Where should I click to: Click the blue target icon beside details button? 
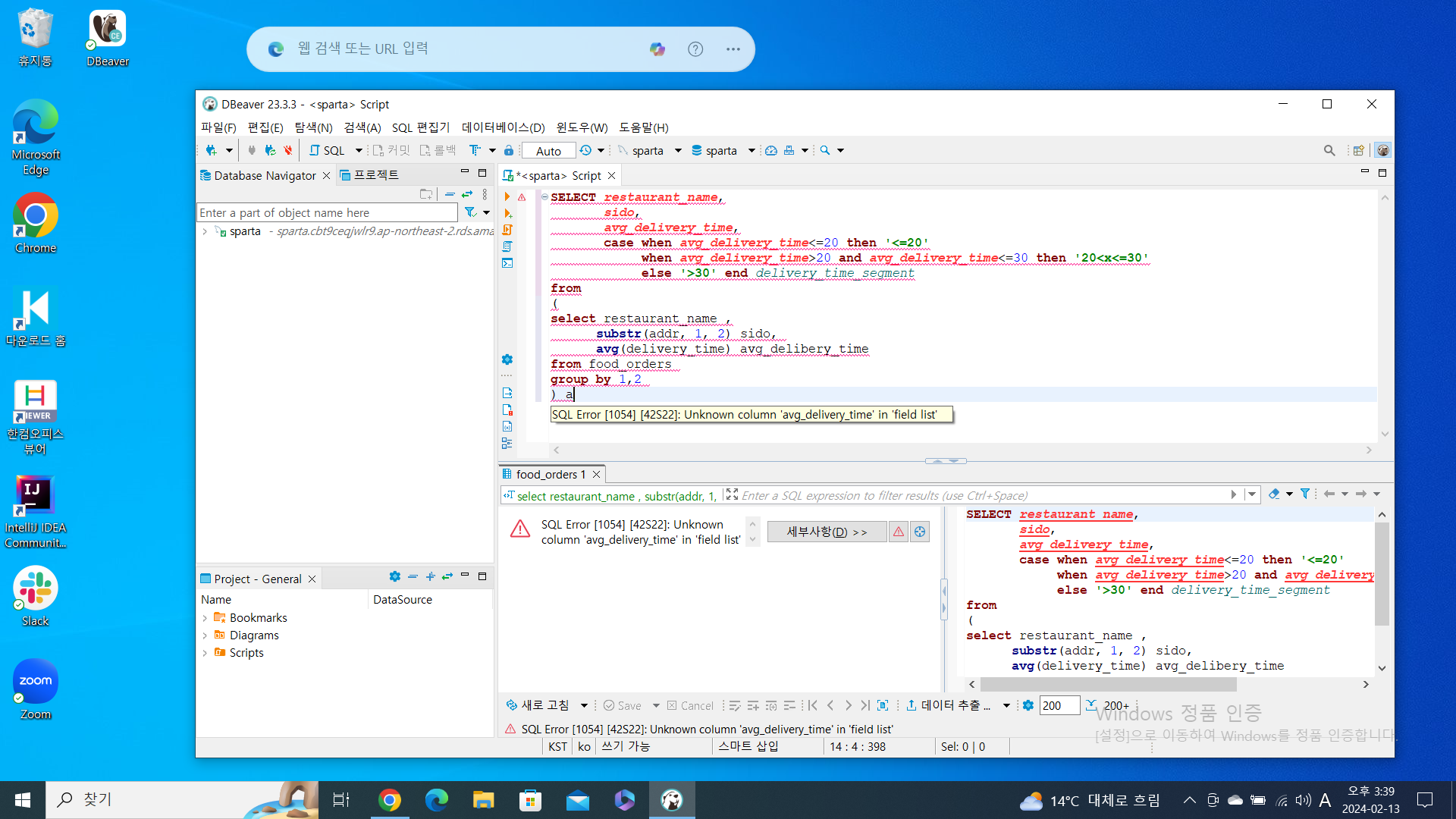[x=920, y=532]
